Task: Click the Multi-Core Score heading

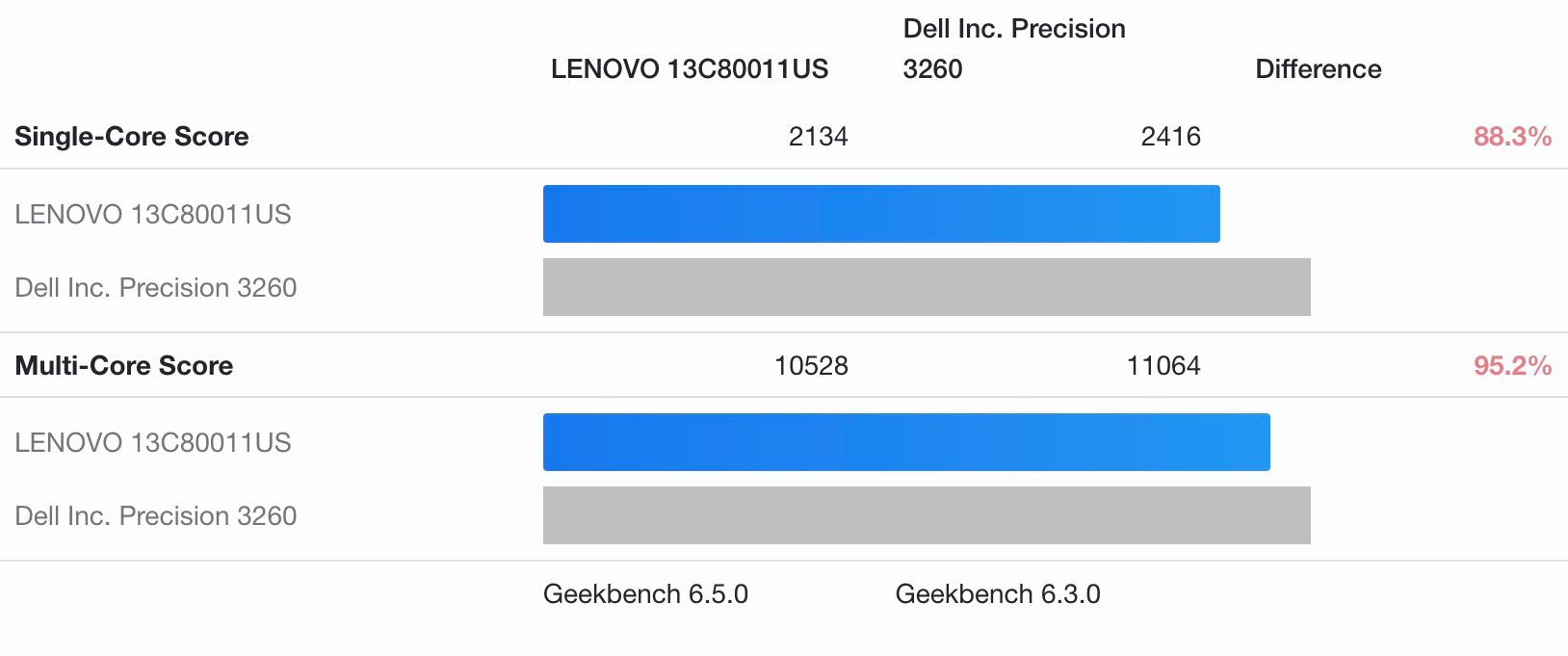Action: (x=124, y=366)
